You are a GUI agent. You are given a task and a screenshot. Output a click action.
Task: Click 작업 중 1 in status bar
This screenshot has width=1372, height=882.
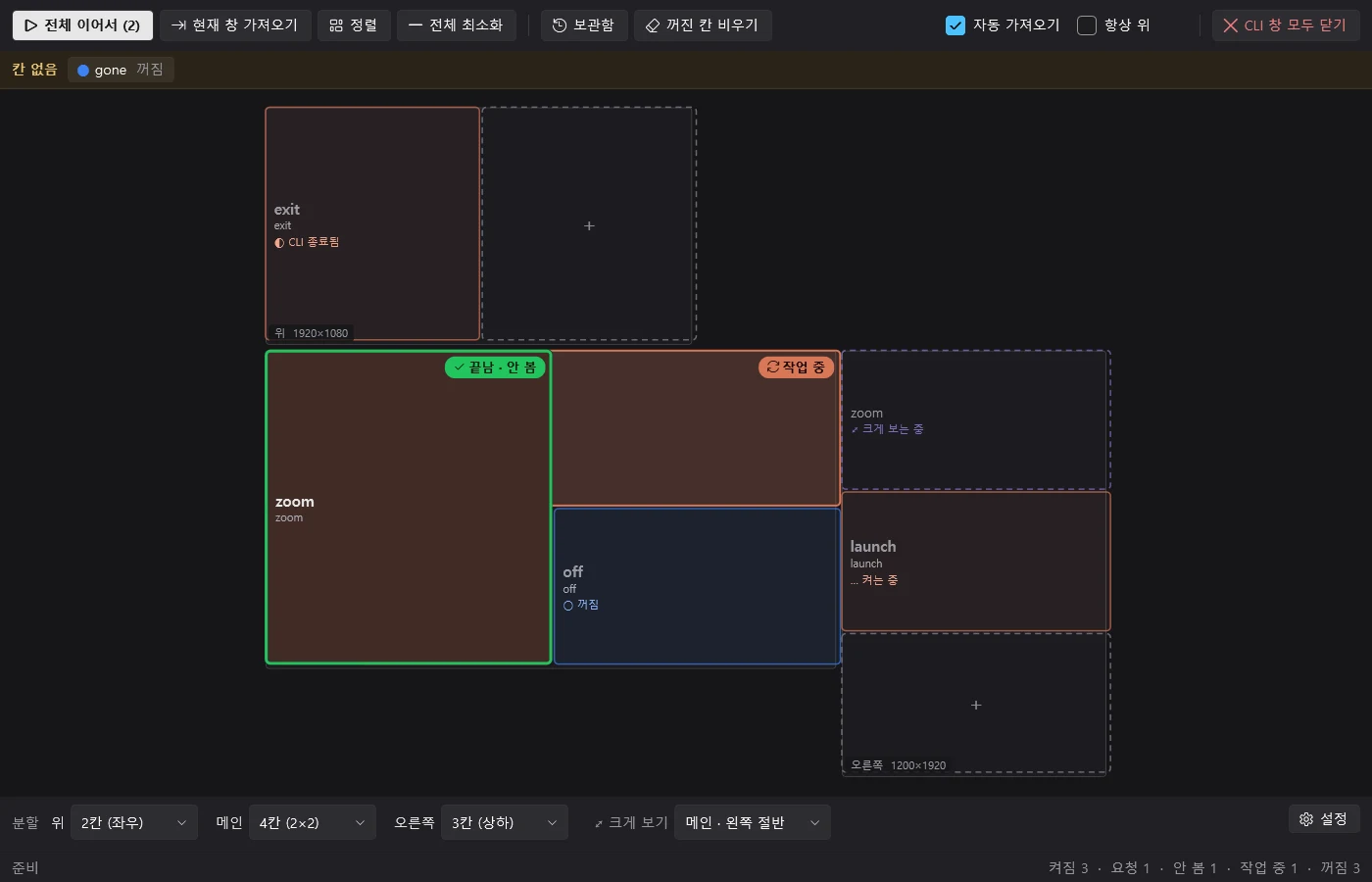click(x=1268, y=868)
